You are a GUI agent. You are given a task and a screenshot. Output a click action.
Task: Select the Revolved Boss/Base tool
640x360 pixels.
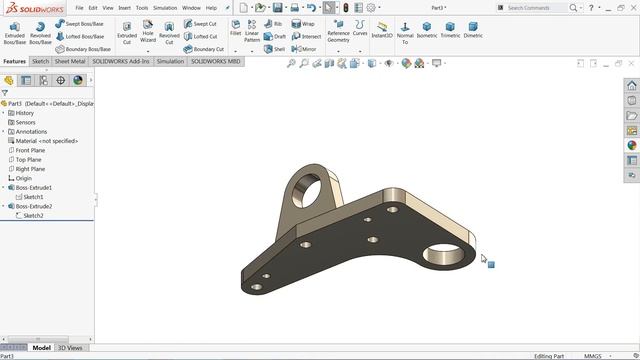40,33
